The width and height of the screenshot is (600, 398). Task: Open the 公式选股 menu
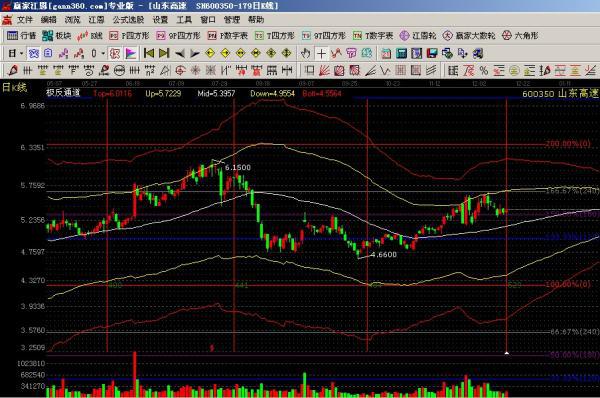[128, 20]
